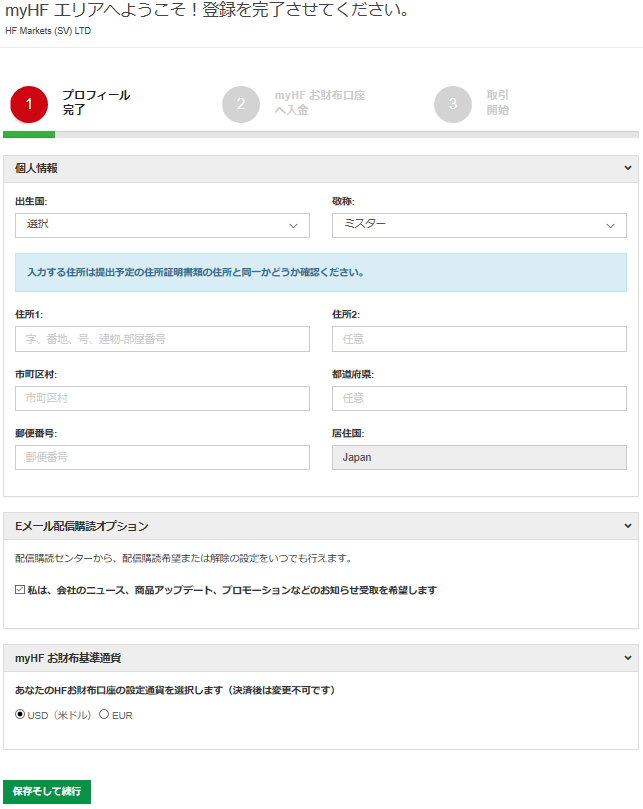Click the step 2 circle icon
The image size is (643, 809).
coord(241,104)
